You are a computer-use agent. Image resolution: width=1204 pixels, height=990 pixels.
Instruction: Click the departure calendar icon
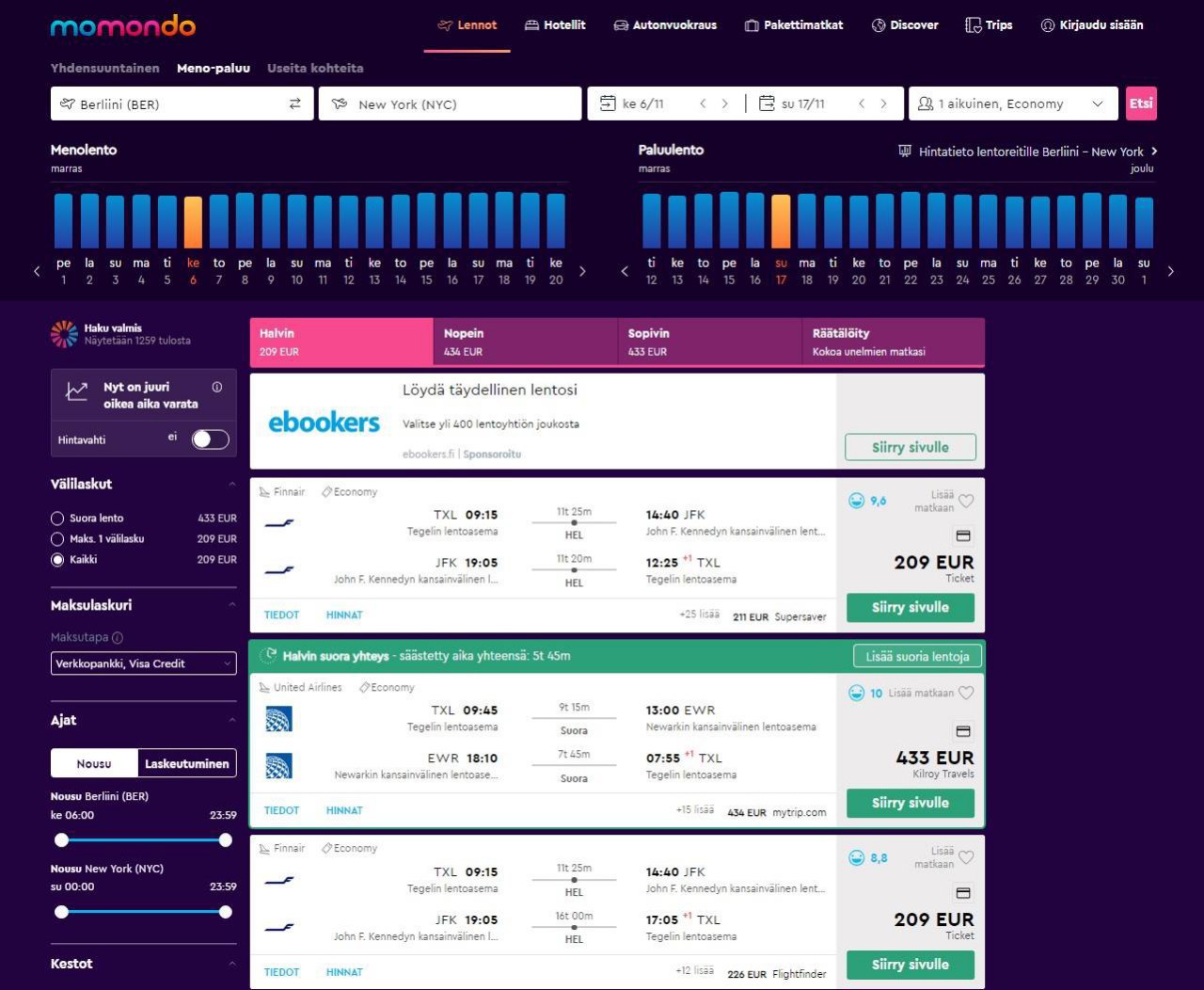(608, 104)
